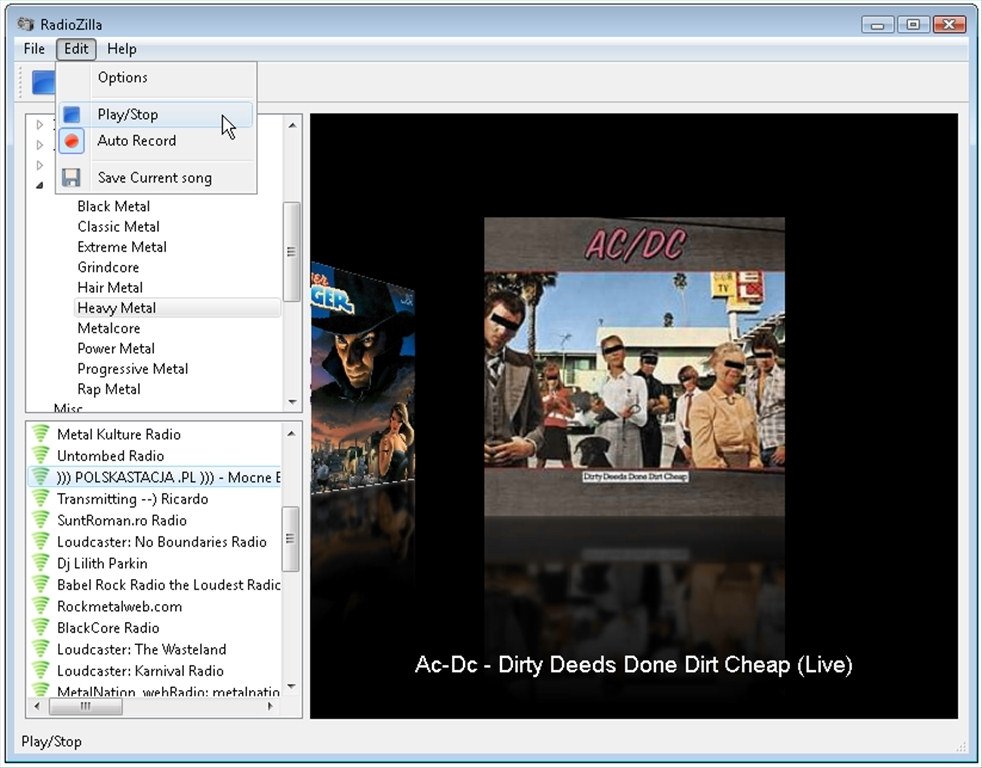Click the POLSKASTACJA .PL station signal icon

coord(41,477)
